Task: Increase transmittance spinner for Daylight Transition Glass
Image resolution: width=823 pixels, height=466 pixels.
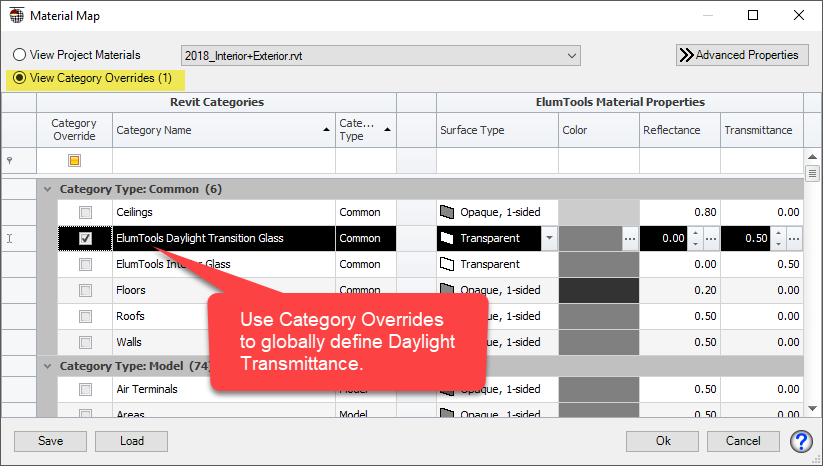Action: click(778, 232)
